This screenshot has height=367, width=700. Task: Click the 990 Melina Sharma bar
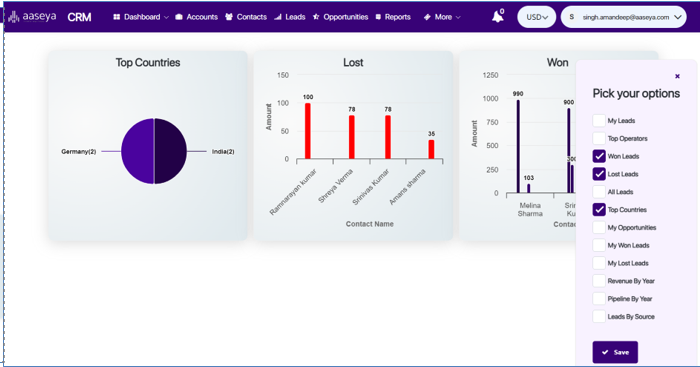pyautogui.click(x=518, y=146)
